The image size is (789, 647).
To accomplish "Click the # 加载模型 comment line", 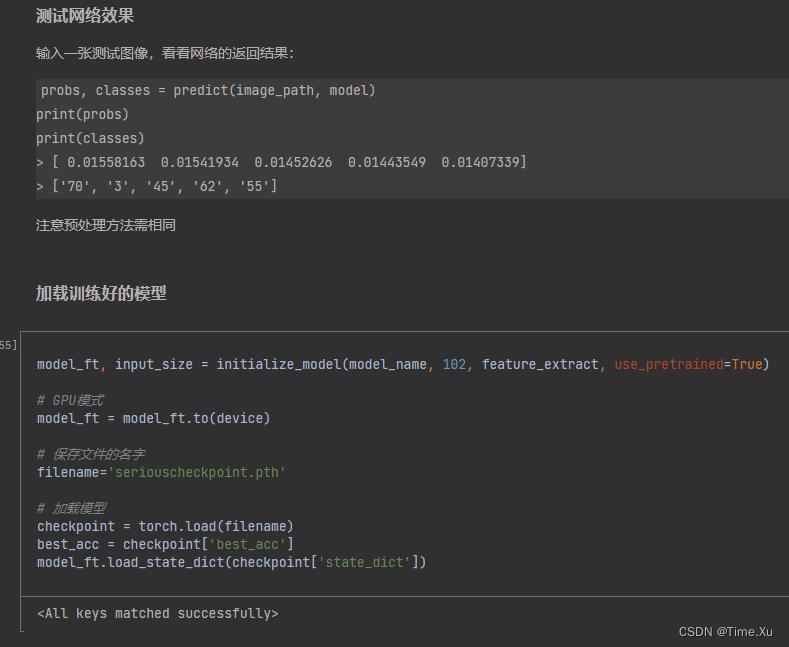I will (71, 508).
